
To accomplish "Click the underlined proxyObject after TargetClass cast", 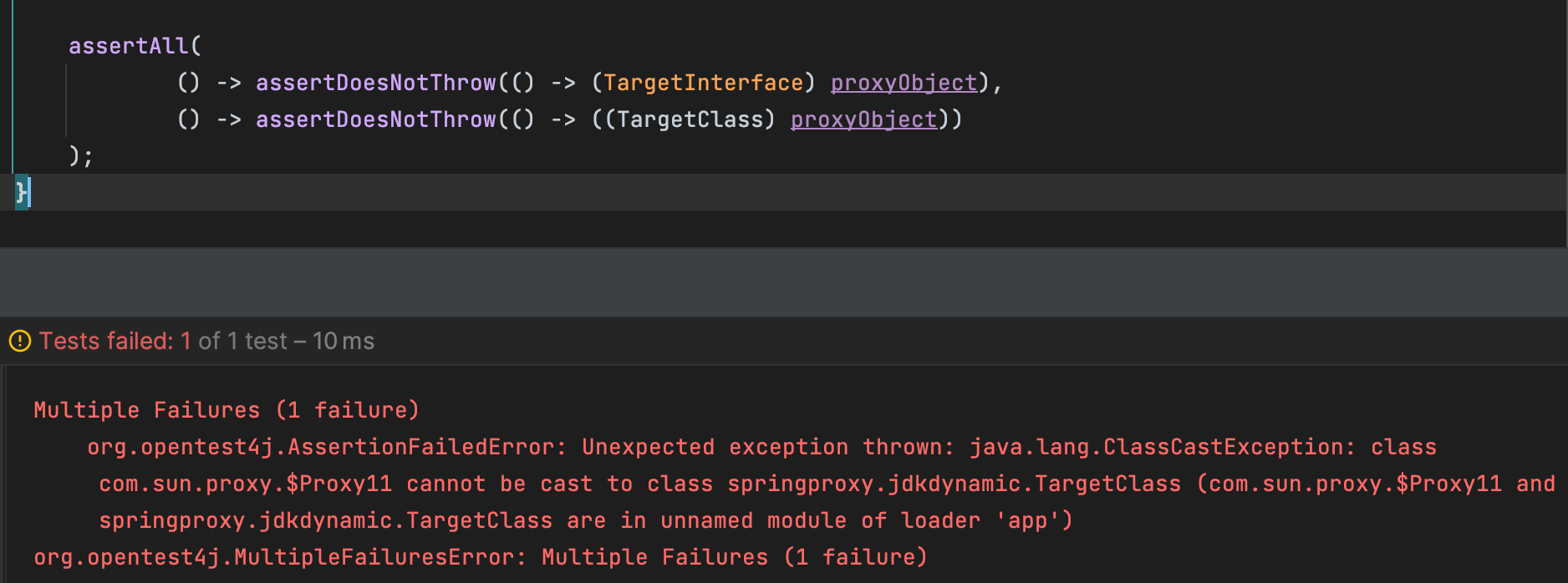I will point(863,119).
